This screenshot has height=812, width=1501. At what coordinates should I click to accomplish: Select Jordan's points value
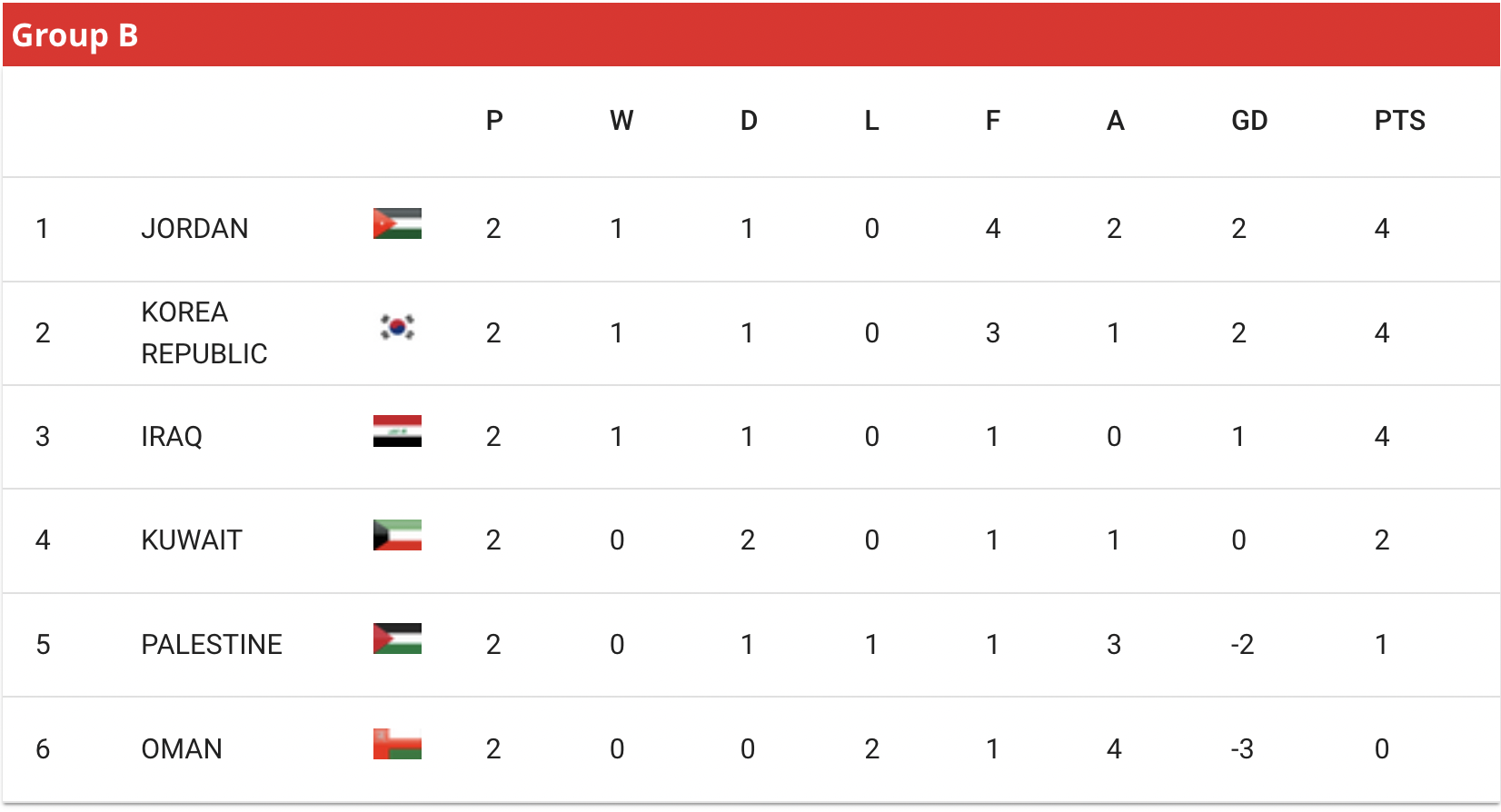(1382, 228)
